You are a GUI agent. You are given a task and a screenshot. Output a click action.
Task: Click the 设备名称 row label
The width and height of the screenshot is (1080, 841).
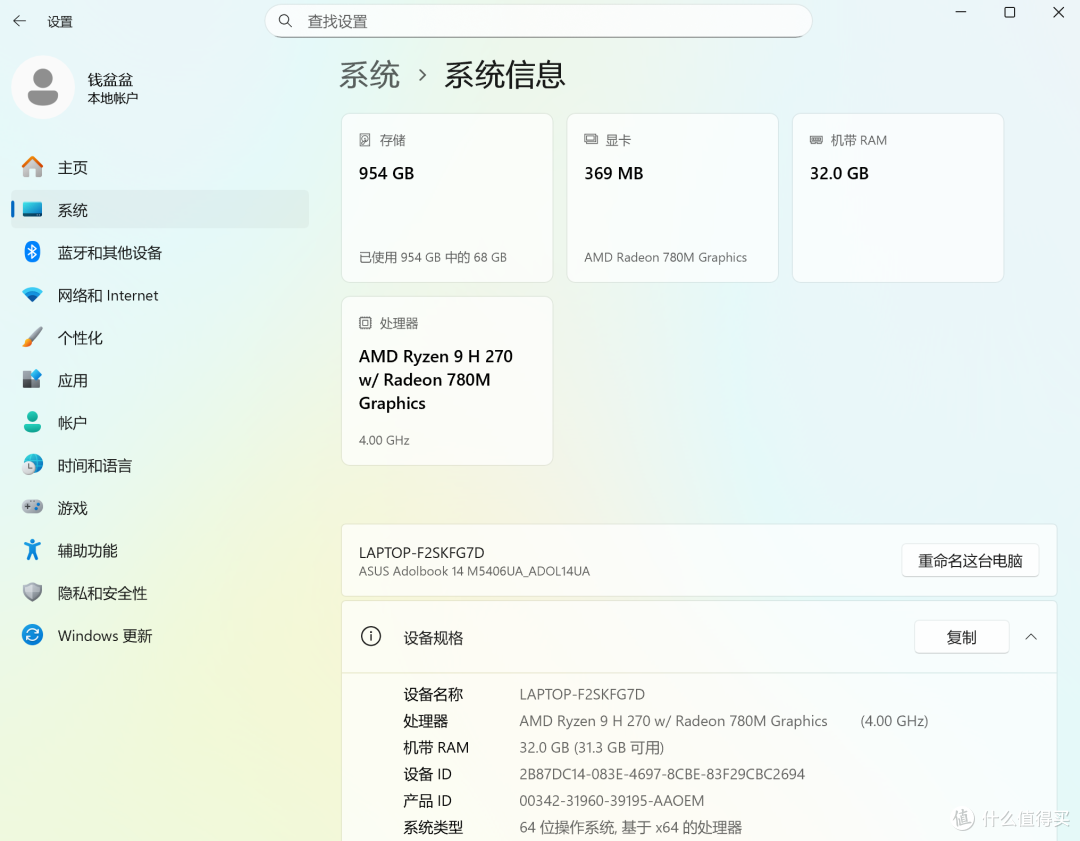433,694
